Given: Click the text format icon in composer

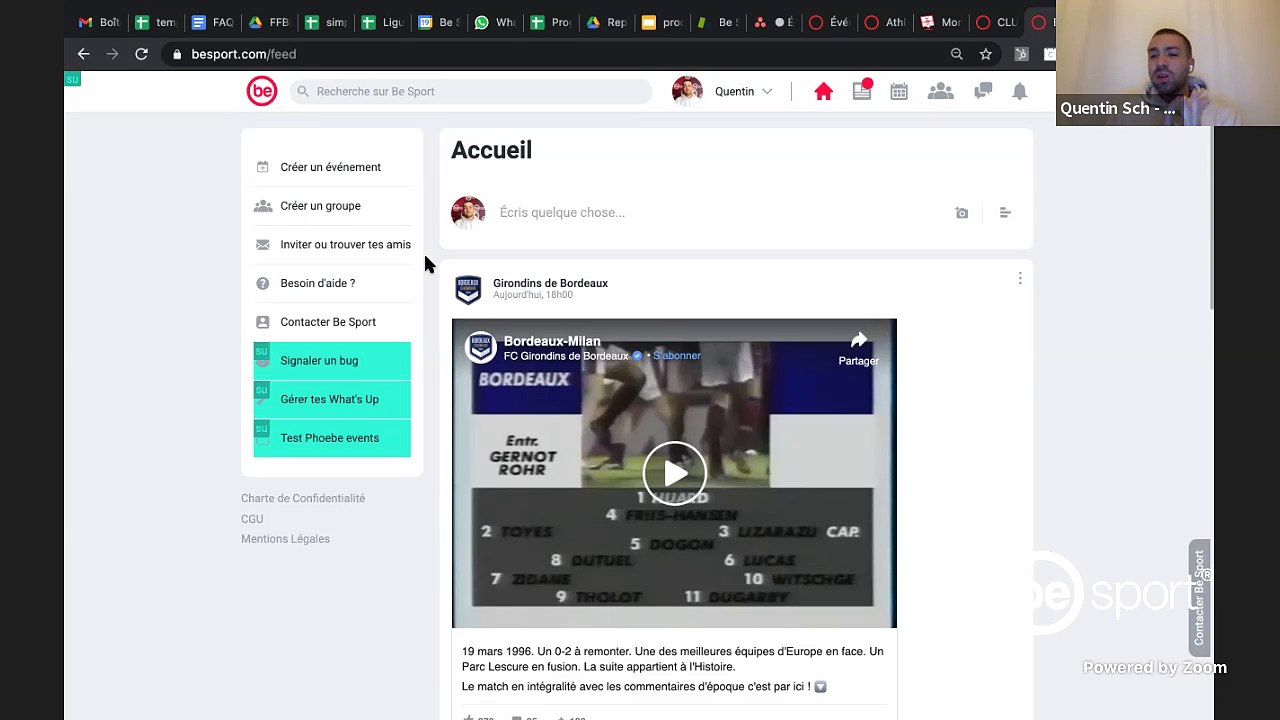Looking at the screenshot, I should (x=1005, y=213).
